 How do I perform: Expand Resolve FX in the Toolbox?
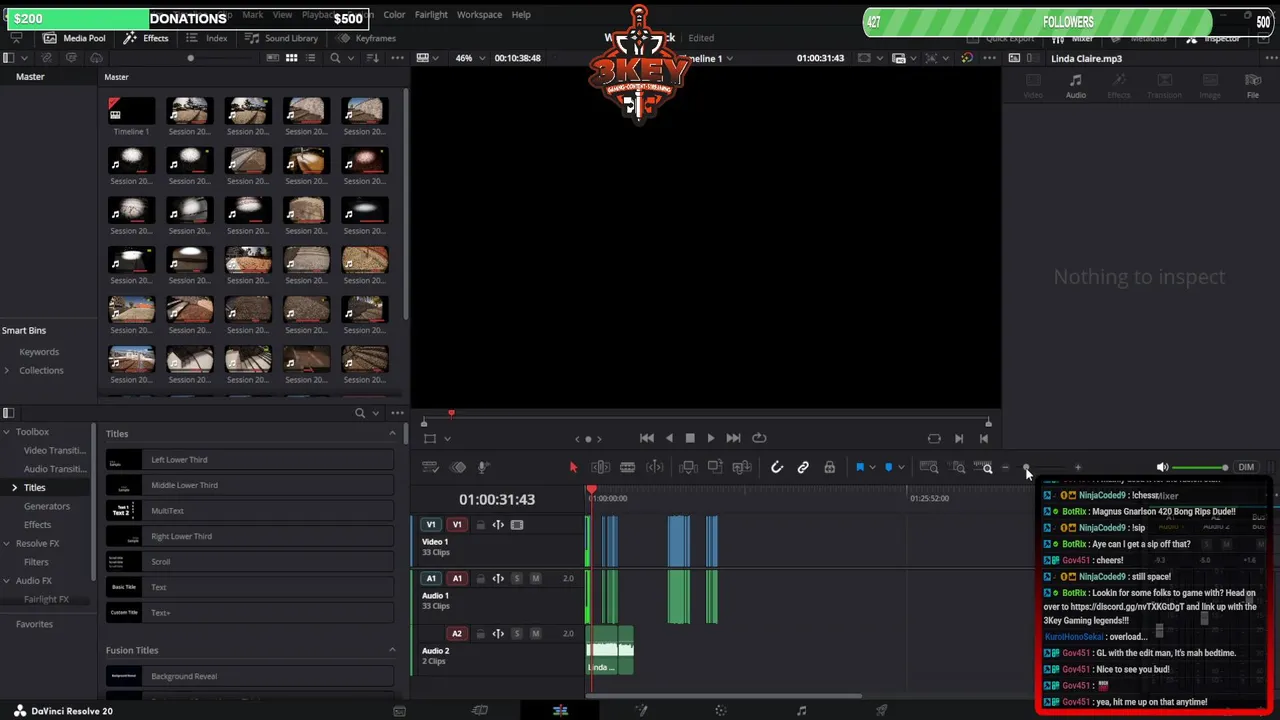click(x=6, y=543)
